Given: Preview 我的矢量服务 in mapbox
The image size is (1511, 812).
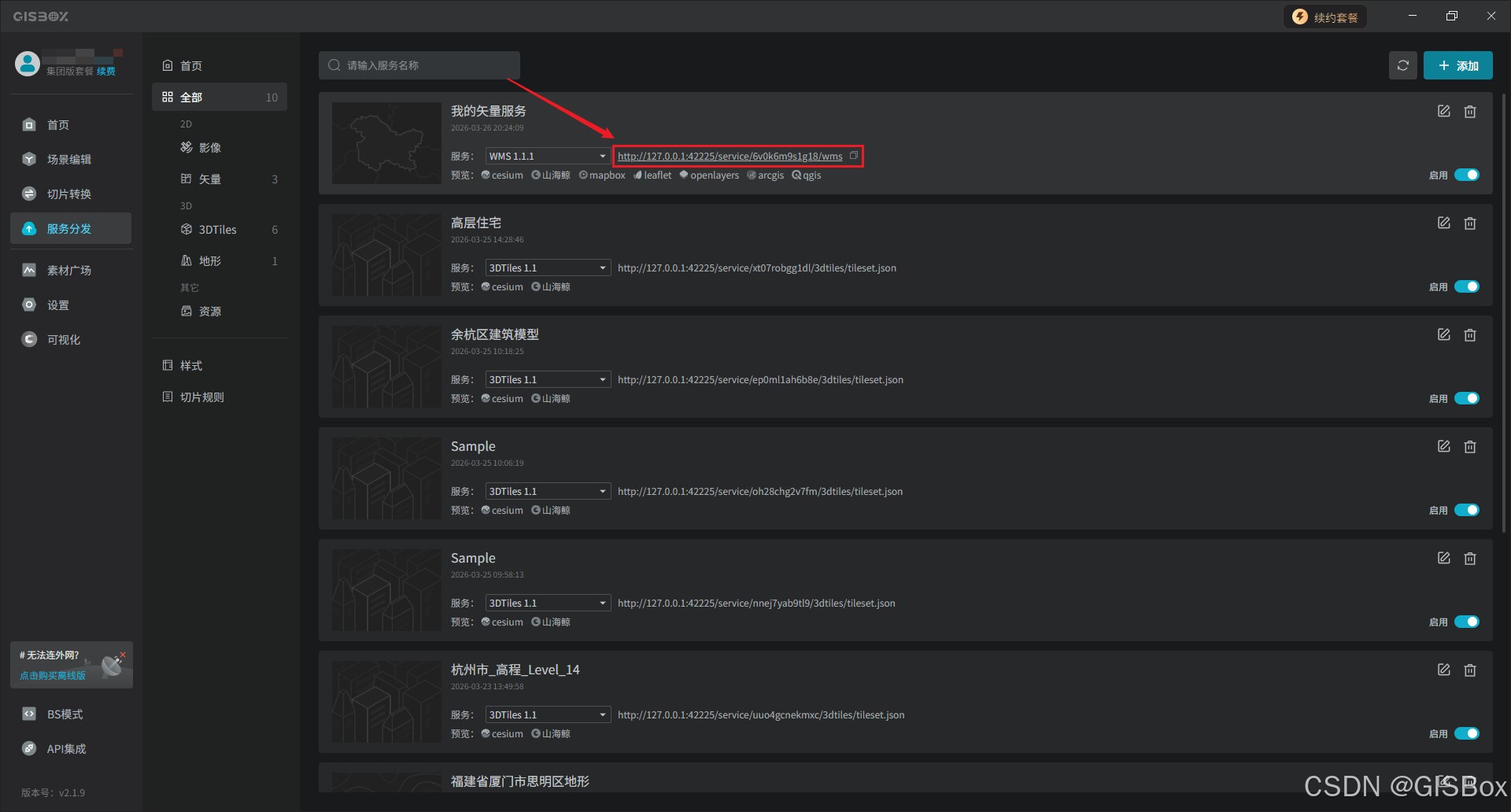Looking at the screenshot, I should coord(602,175).
